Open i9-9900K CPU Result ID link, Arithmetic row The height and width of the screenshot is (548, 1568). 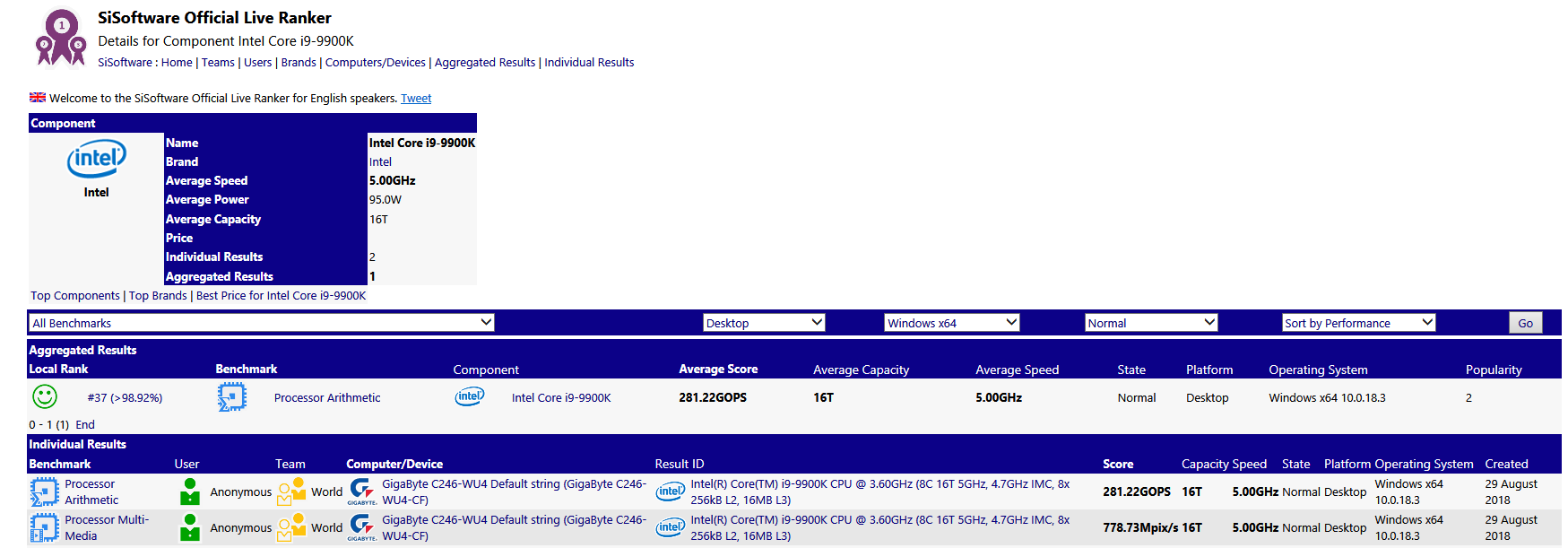[x=879, y=492]
